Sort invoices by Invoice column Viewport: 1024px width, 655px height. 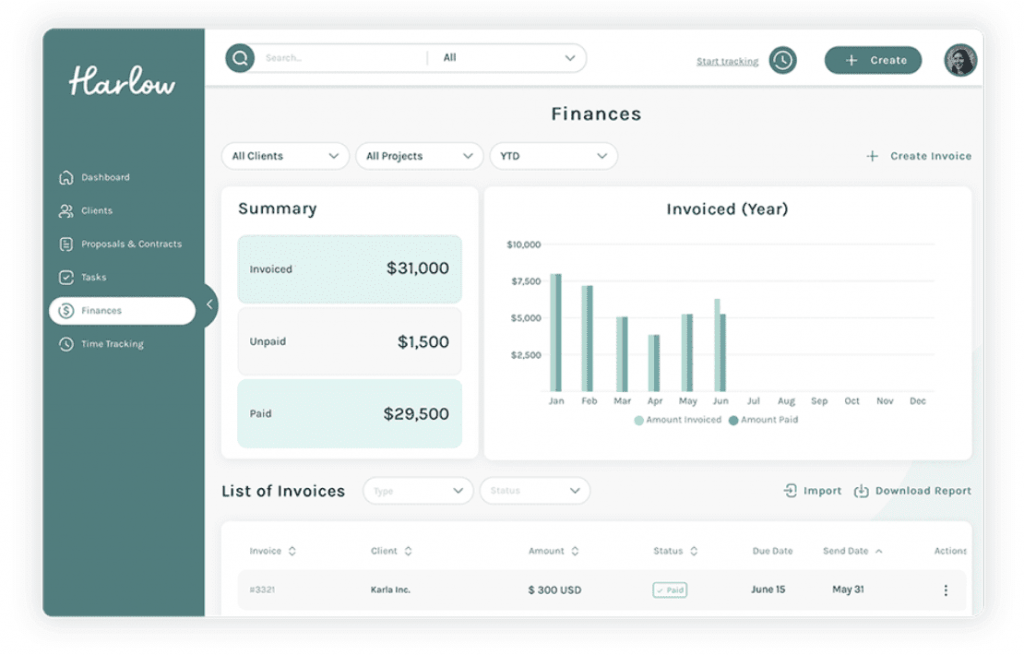pyautogui.click(x=292, y=551)
